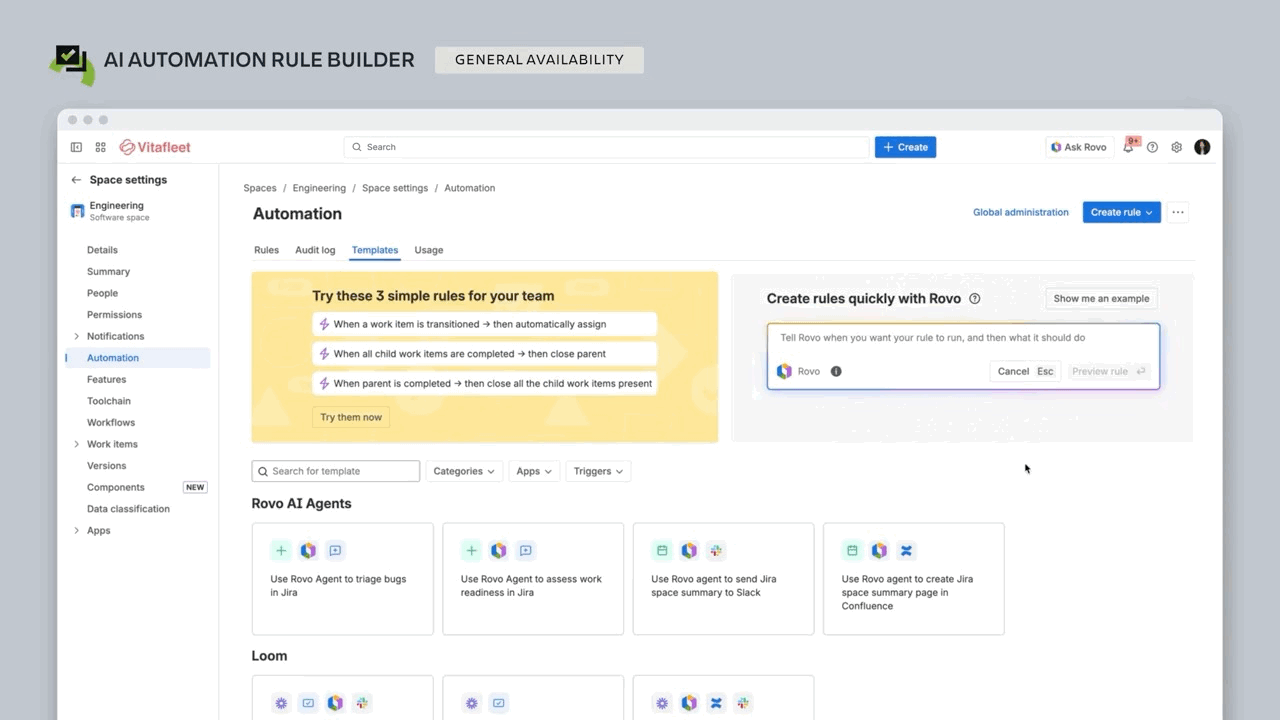Click the Rovo icon on work readiness card
1280x720 pixels.
[498, 550]
